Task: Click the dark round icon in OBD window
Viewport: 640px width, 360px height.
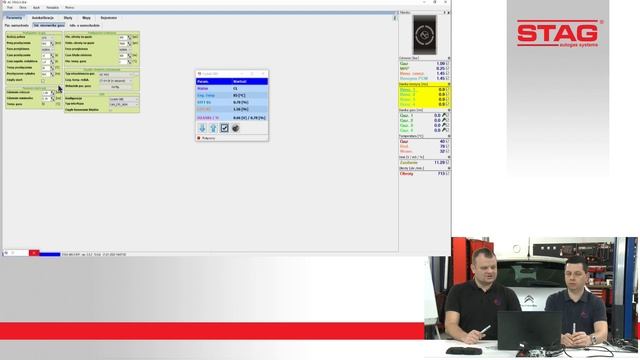Action: tap(236, 128)
